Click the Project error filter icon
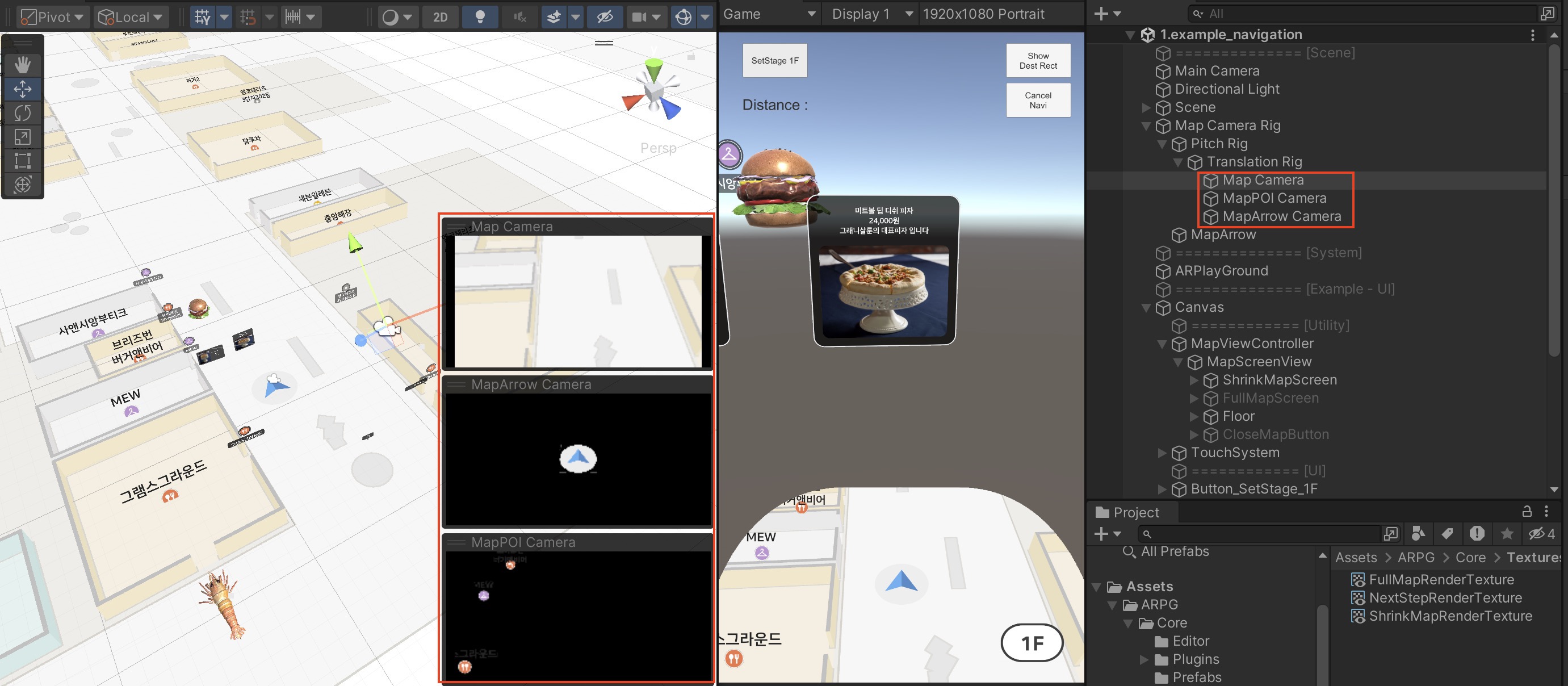1568x686 pixels. [x=1477, y=534]
